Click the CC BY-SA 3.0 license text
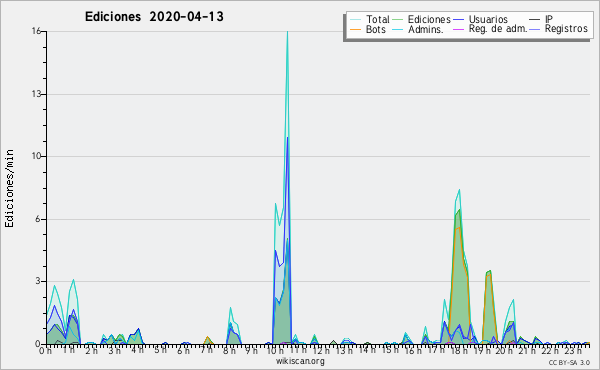Image resolution: width=600 pixels, height=370 pixels. [569, 362]
